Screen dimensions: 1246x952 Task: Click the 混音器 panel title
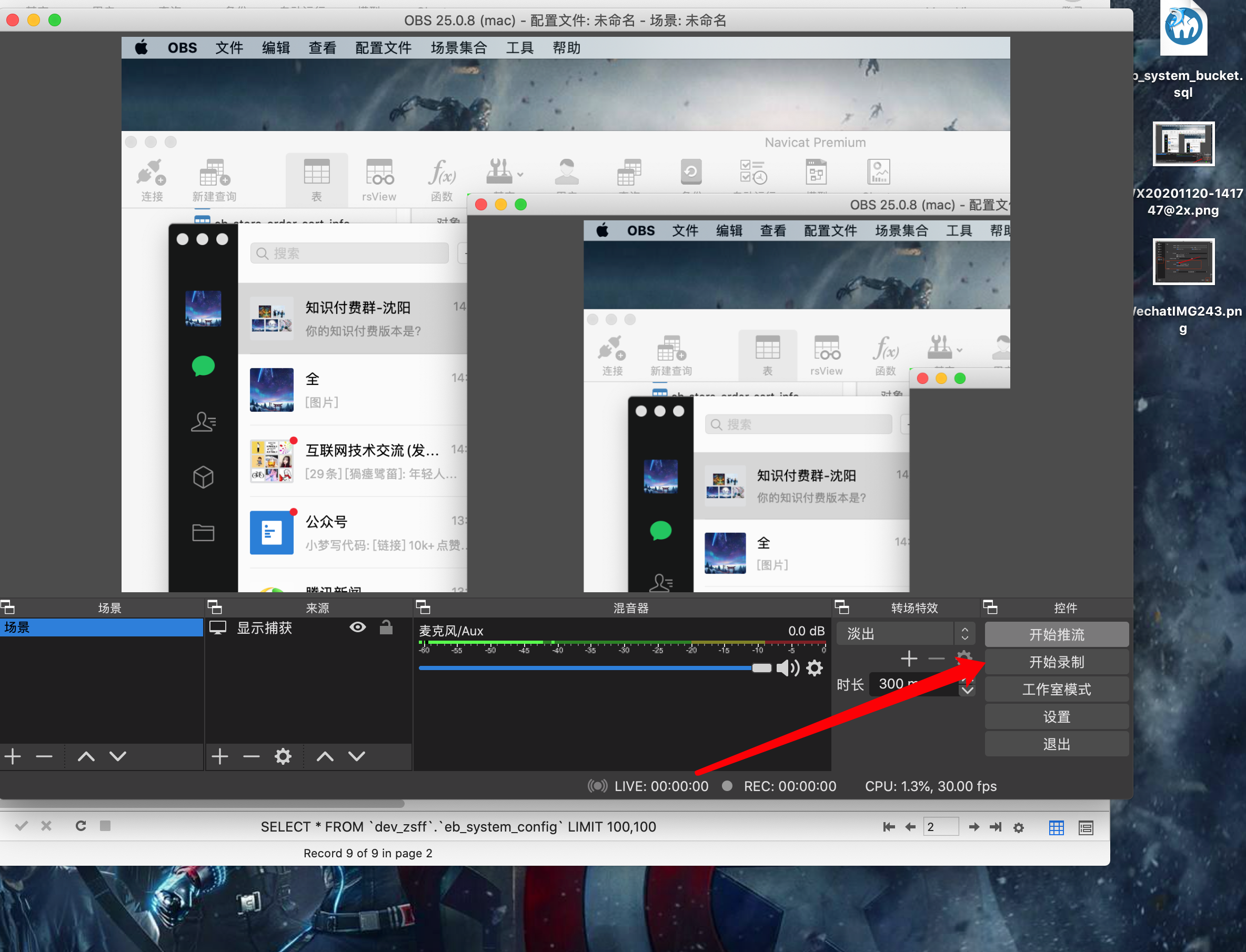[x=630, y=608]
